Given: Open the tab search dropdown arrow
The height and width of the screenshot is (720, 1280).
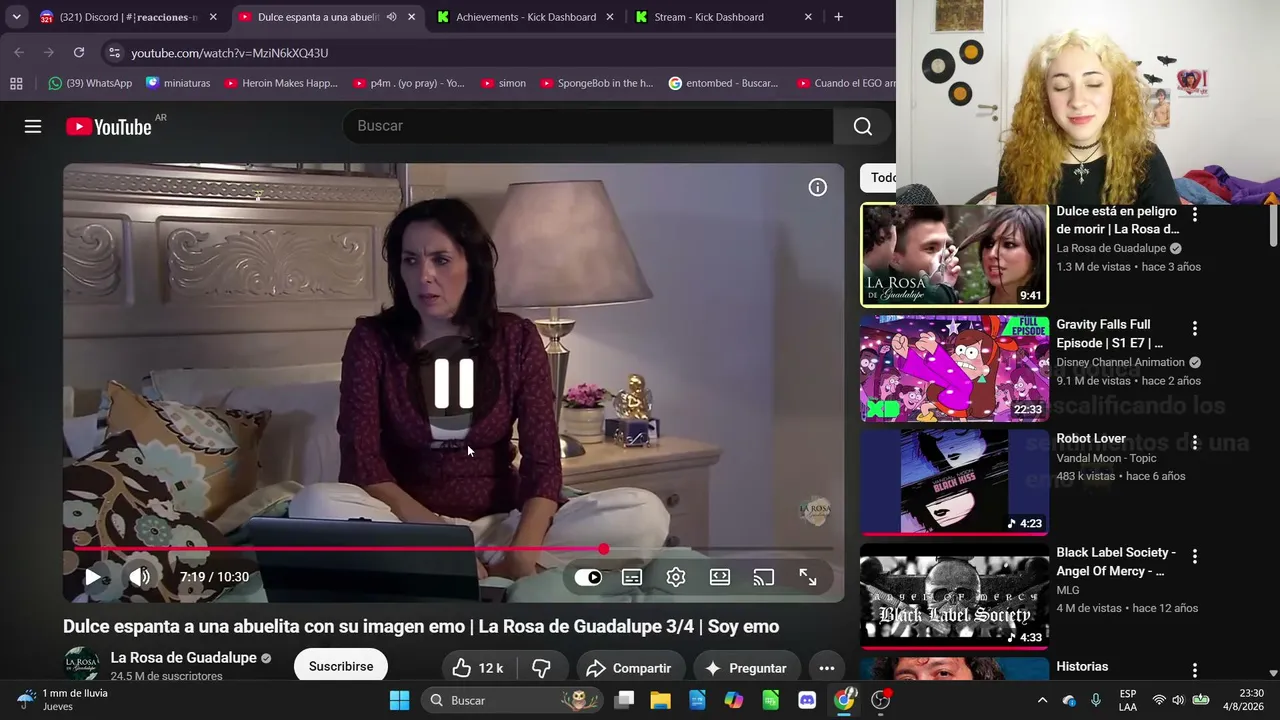Looking at the screenshot, I should tap(16, 17).
